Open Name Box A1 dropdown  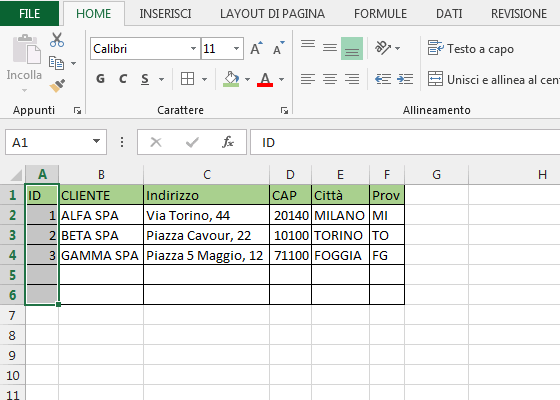click(96, 141)
